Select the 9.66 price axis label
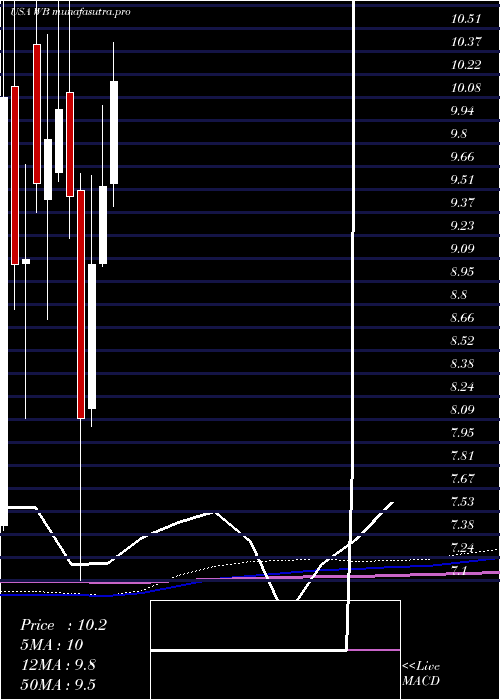The width and height of the screenshot is (500, 700). (463, 157)
